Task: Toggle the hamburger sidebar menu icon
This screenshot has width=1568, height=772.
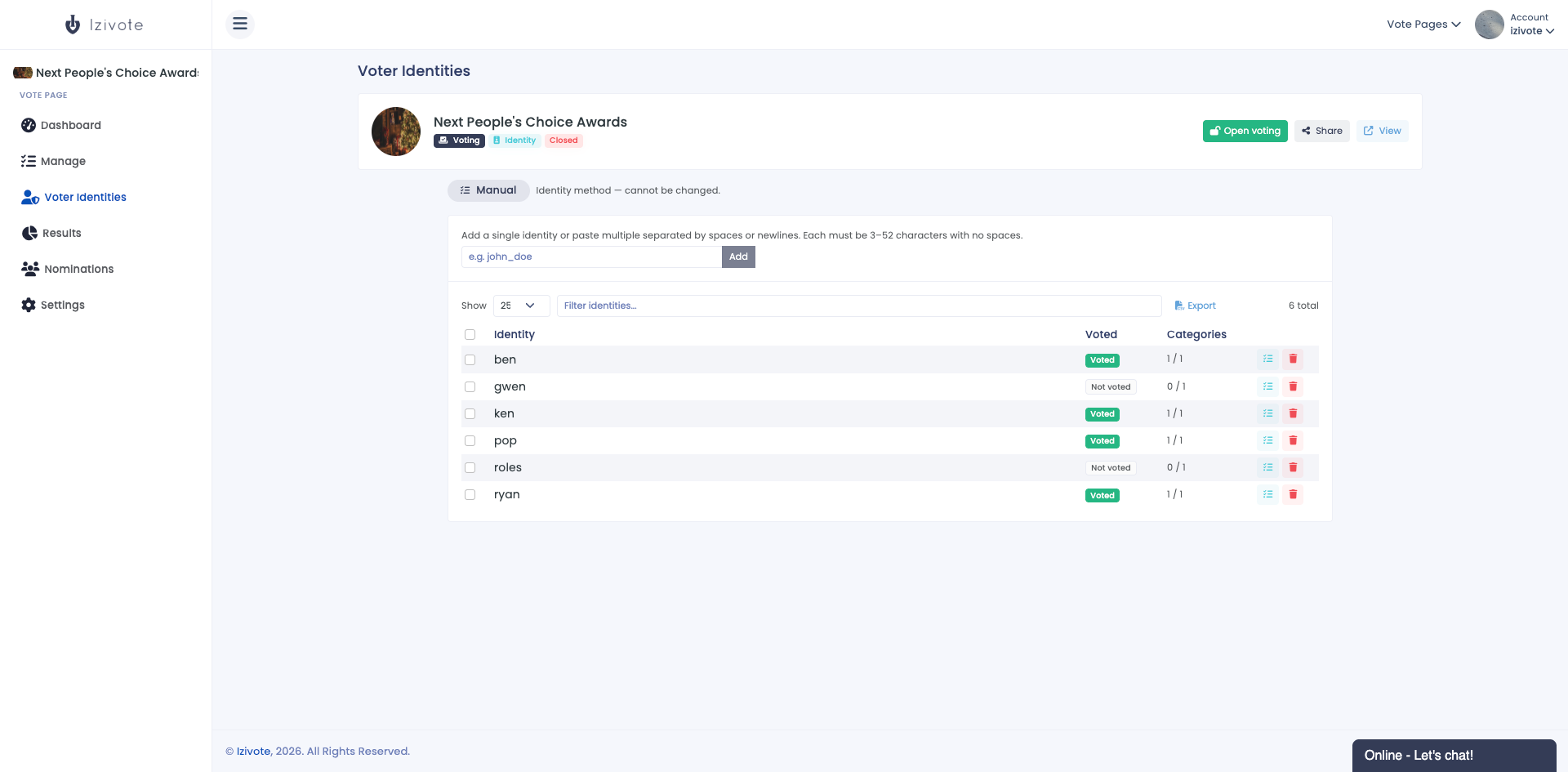Action: 240,24
